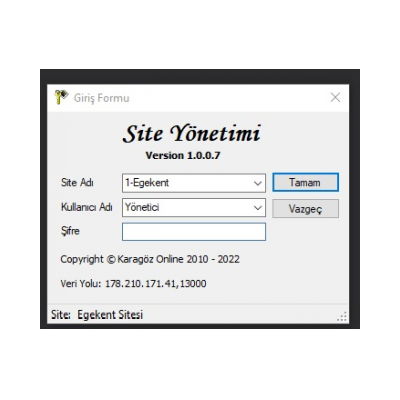Click the Site Yönetimi heading

[191, 133]
